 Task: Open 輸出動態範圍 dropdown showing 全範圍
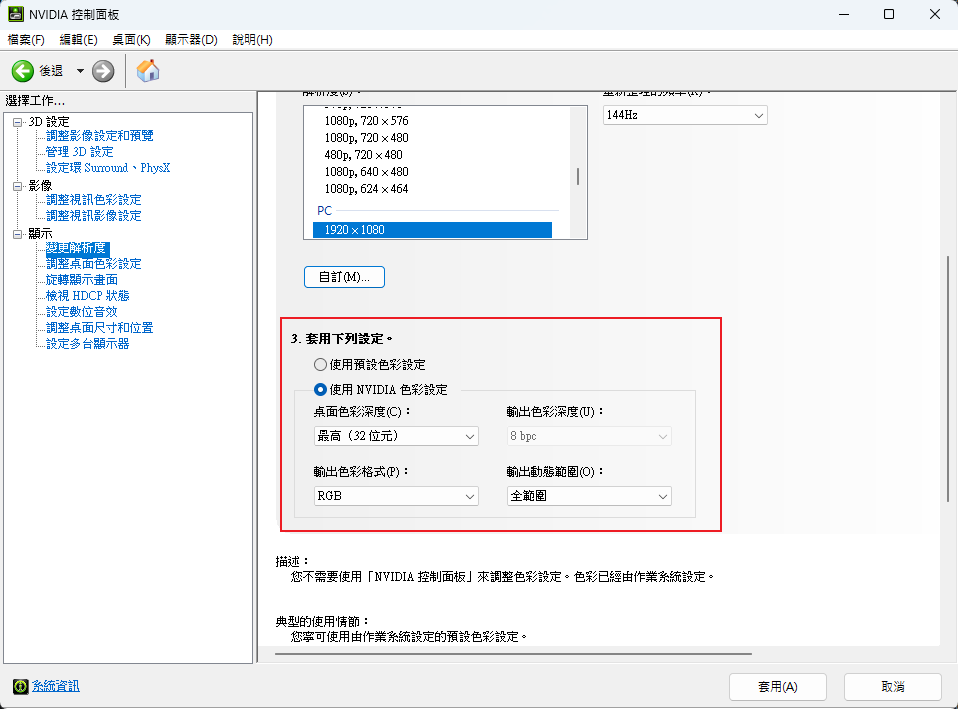click(589, 496)
